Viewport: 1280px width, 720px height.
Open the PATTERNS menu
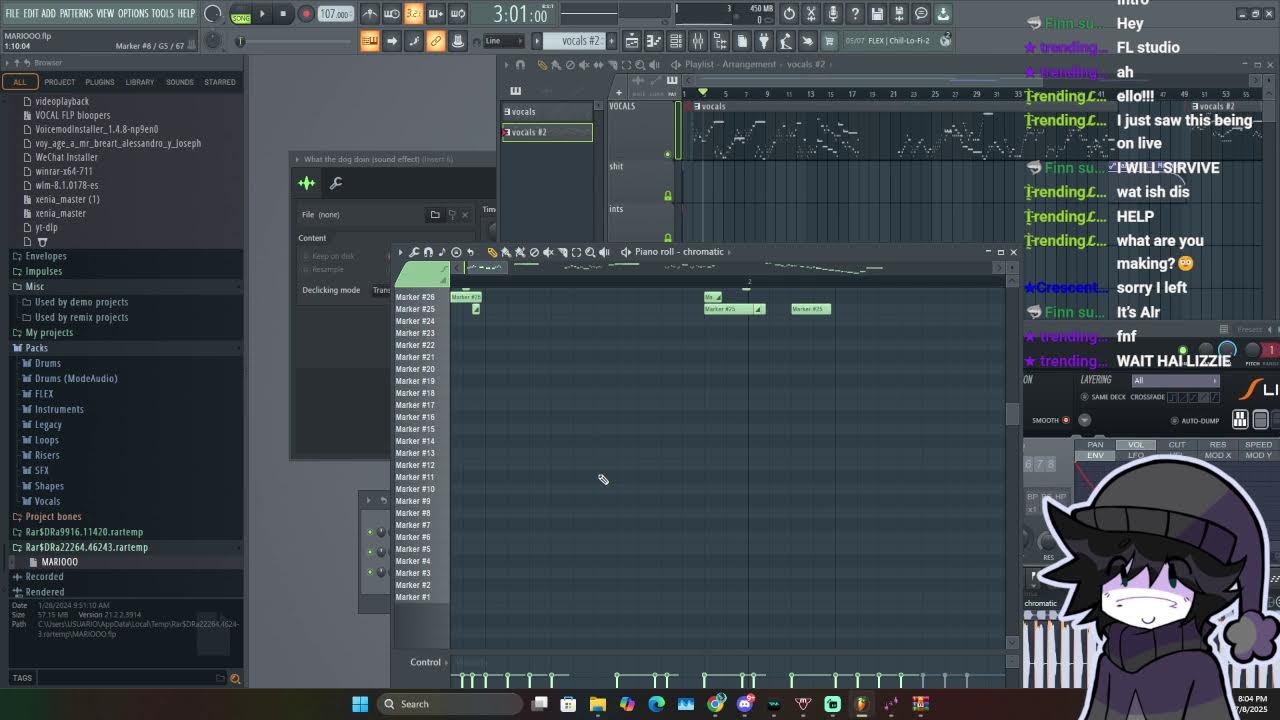pos(76,14)
